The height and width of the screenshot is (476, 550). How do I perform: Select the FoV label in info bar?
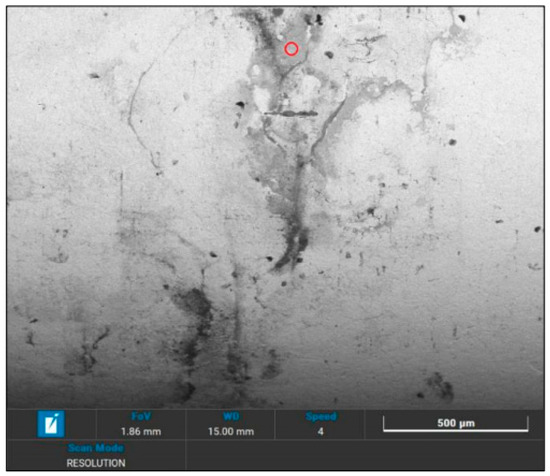[141, 416]
